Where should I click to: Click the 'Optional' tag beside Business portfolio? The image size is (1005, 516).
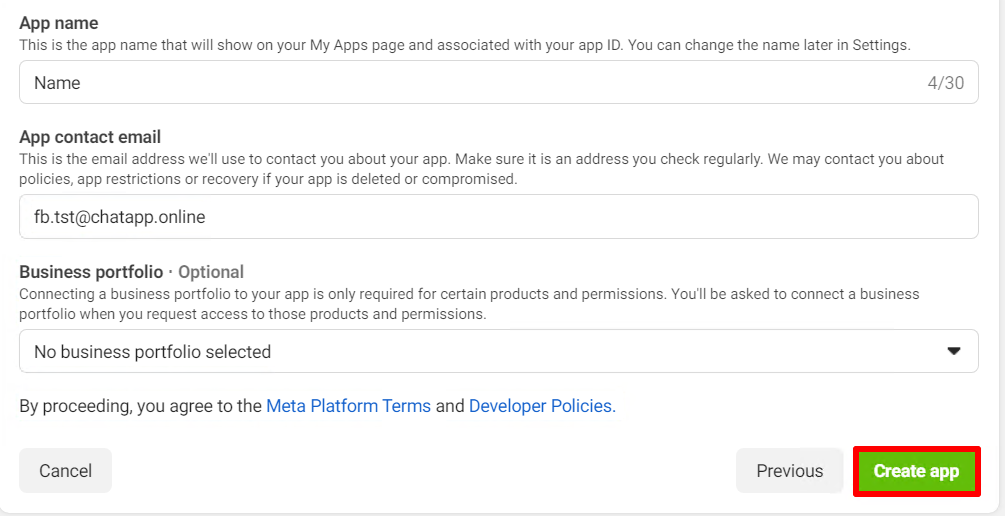(211, 272)
